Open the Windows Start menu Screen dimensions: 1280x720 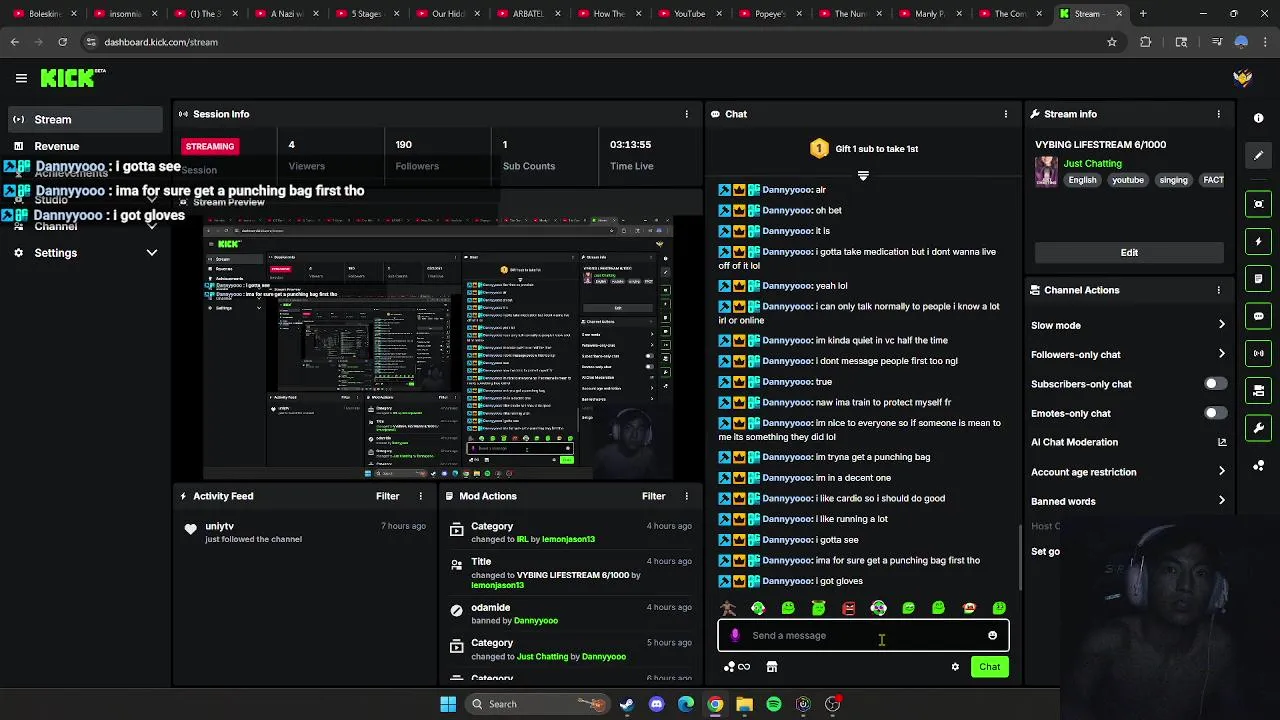448,704
